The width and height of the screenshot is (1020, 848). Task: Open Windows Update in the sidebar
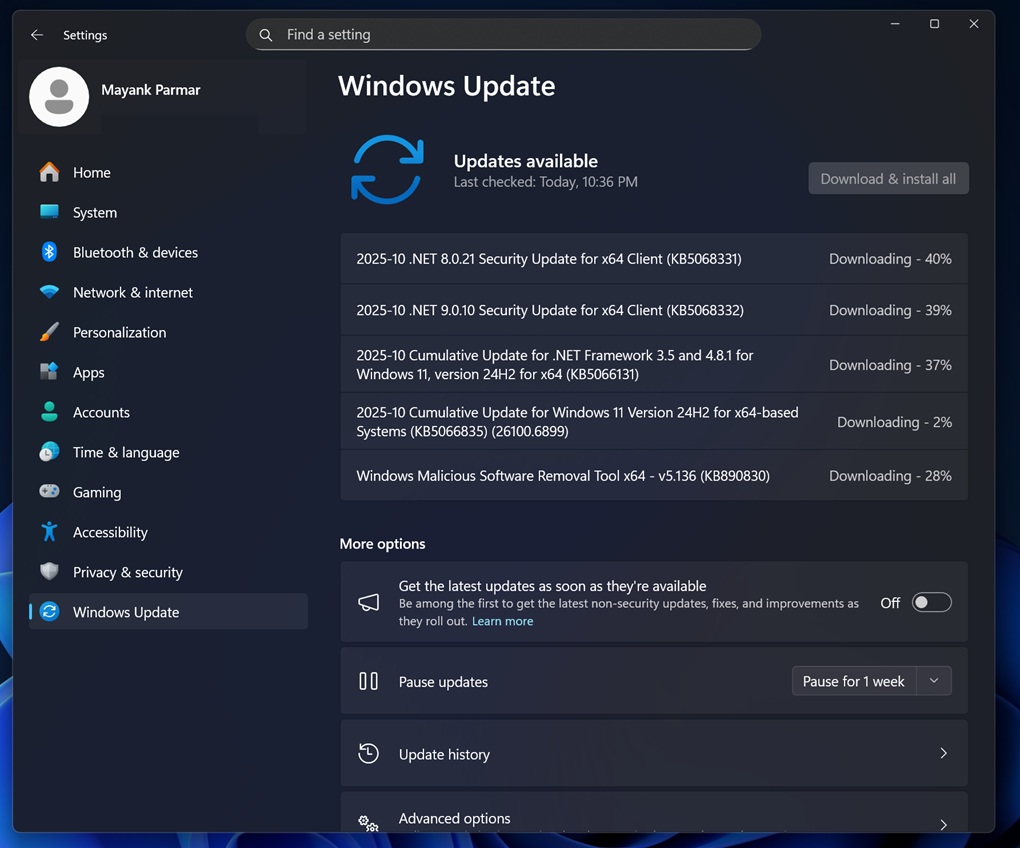(x=125, y=612)
